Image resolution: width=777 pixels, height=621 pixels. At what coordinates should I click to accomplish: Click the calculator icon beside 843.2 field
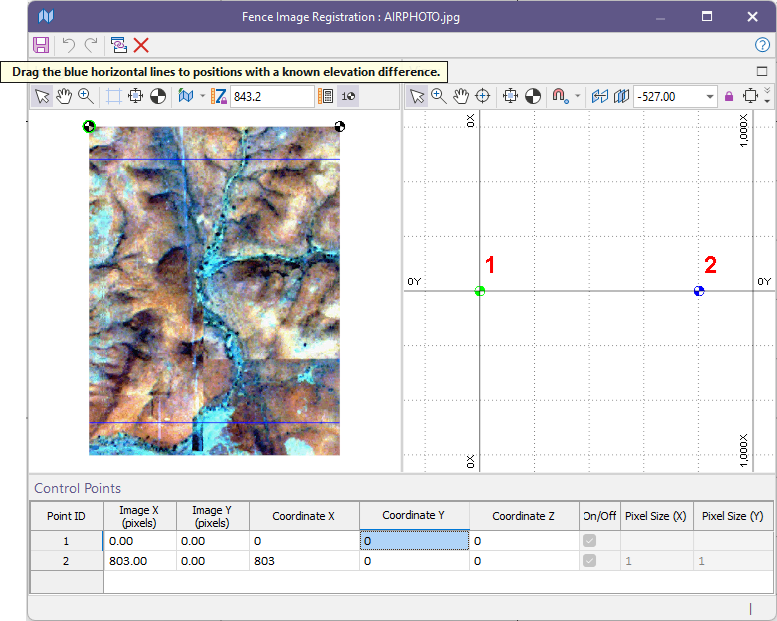[325, 96]
